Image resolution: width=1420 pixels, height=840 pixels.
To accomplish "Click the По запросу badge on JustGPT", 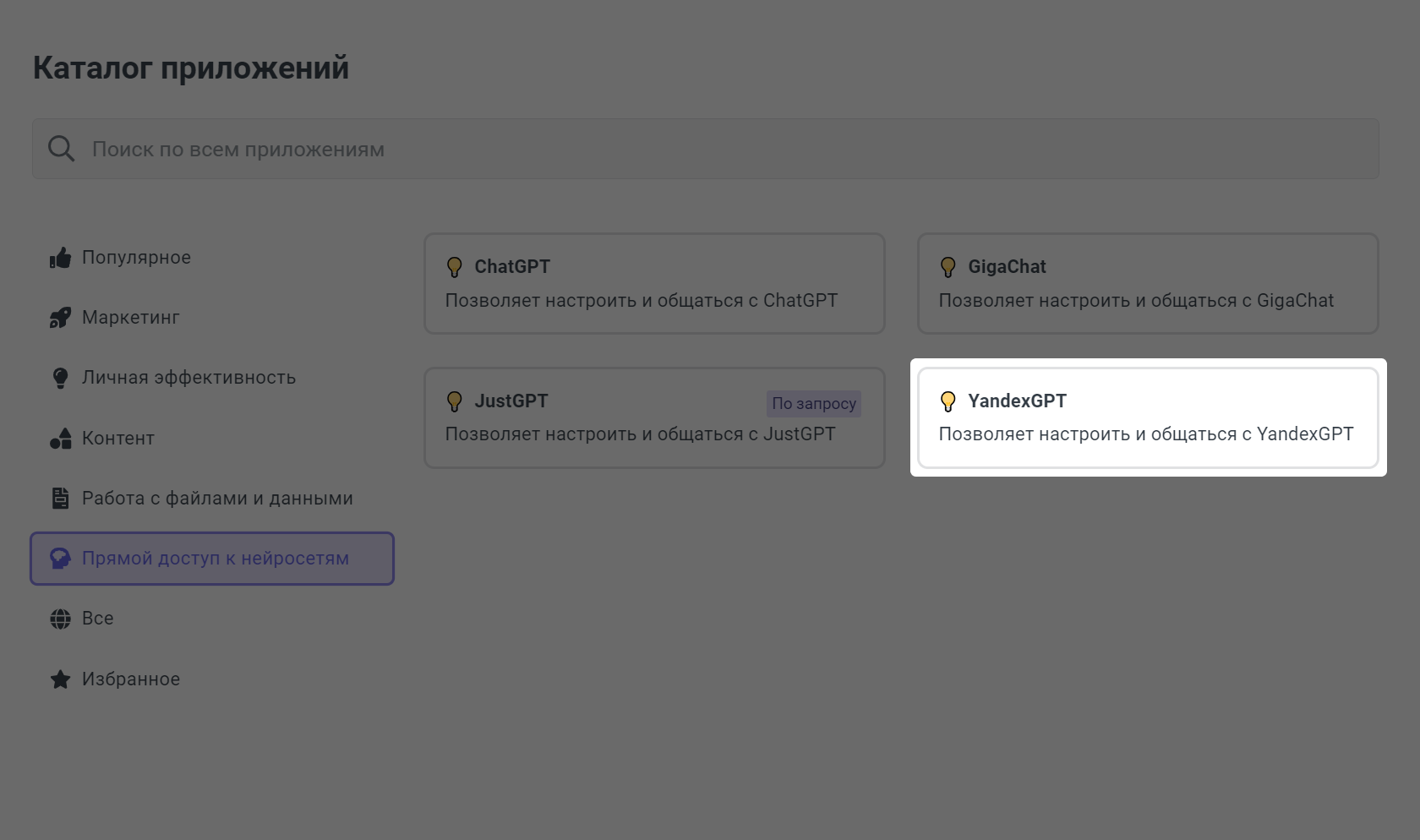I will click(x=813, y=404).
